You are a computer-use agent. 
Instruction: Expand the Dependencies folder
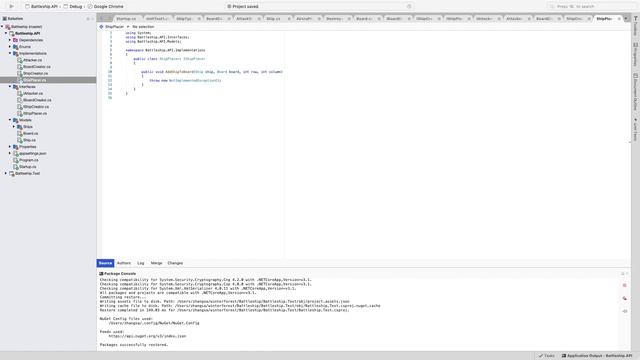coord(10,40)
